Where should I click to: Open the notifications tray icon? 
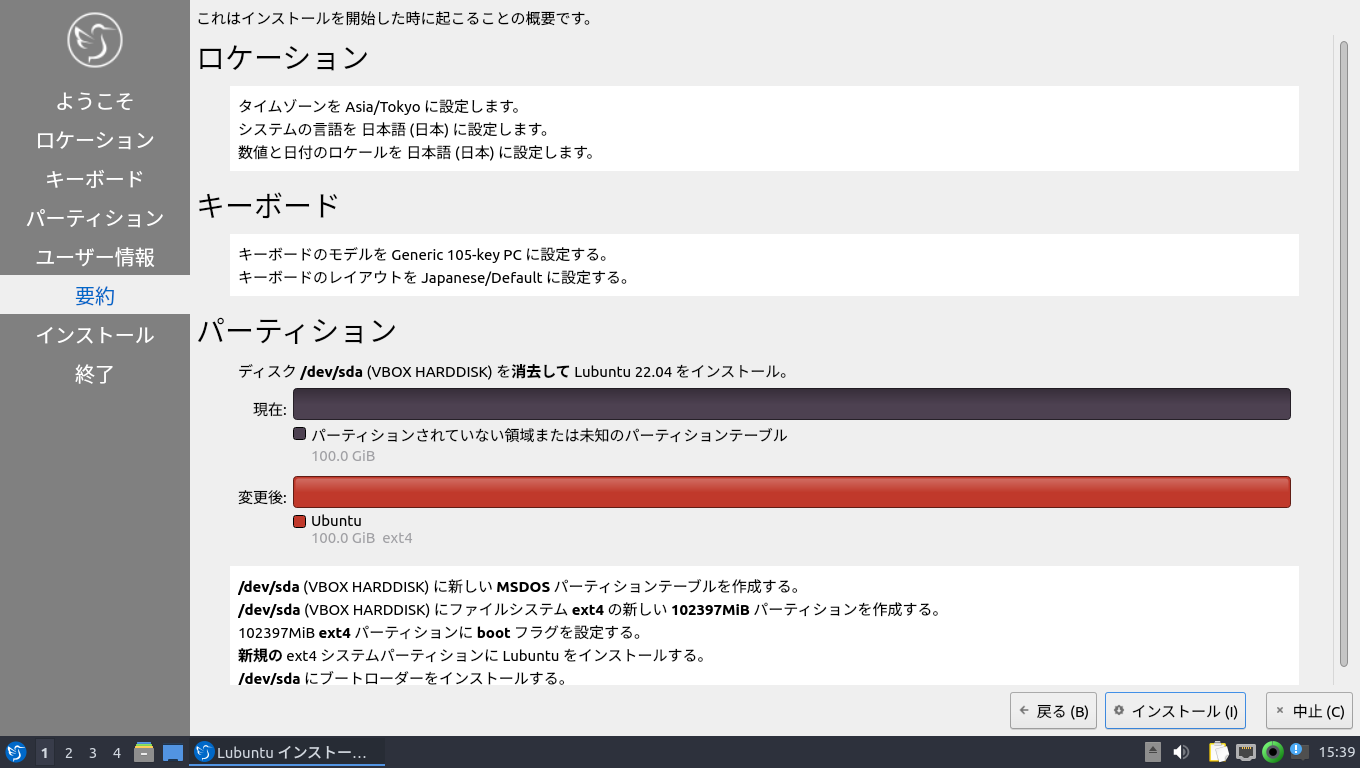(x=1298, y=751)
